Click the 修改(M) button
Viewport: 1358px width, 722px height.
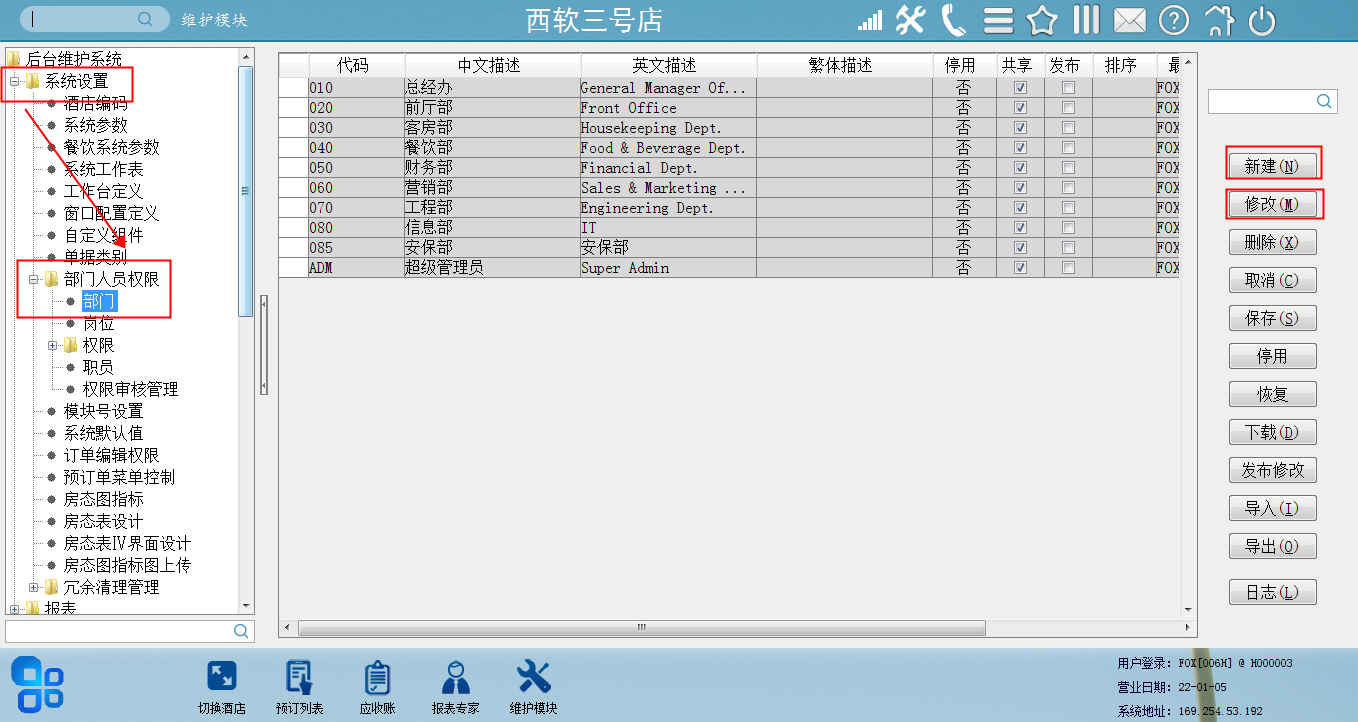tap(1272, 204)
